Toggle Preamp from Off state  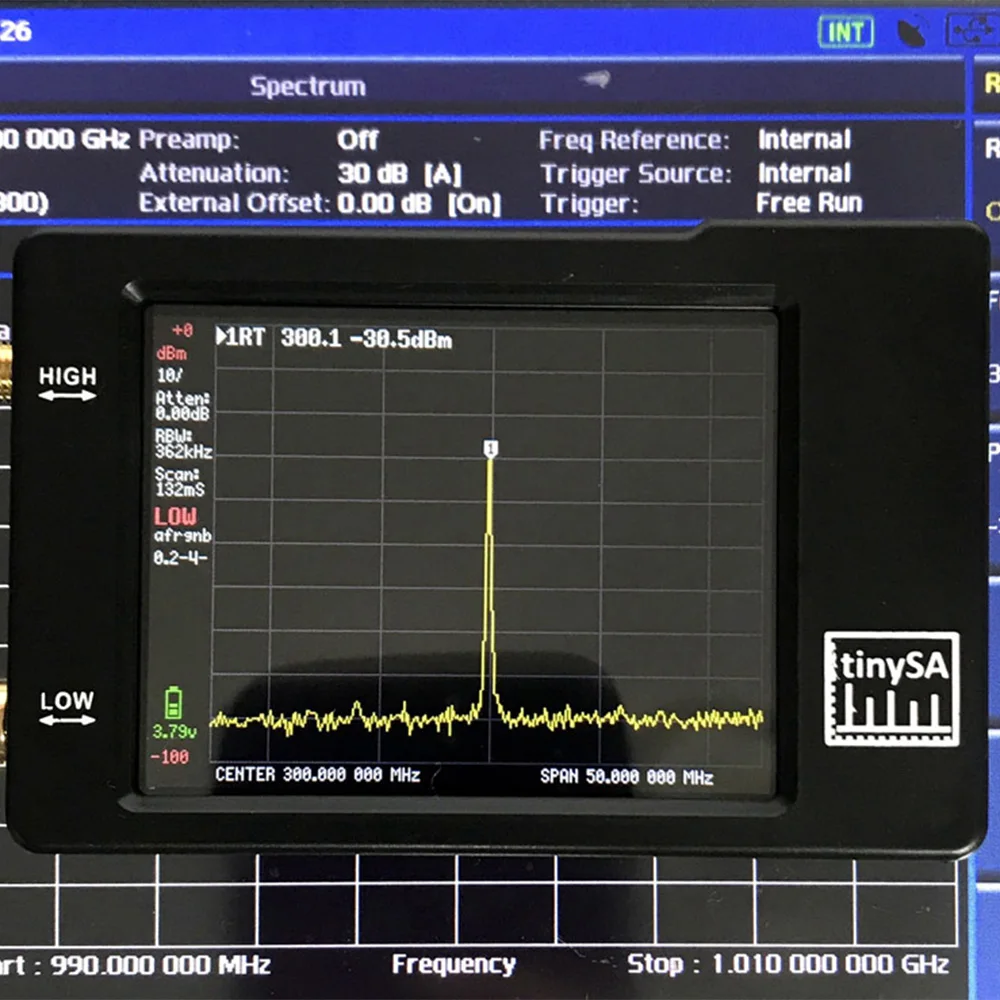[357, 140]
